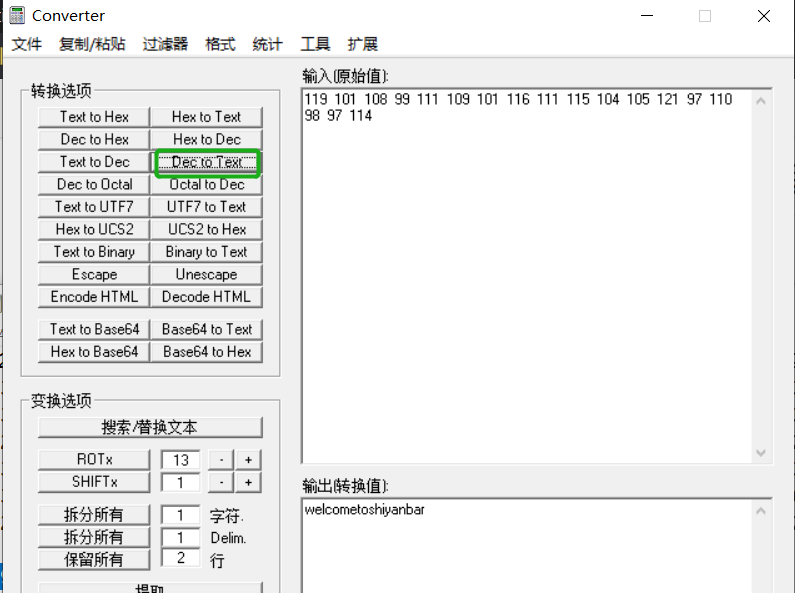Increase ROTx value with plus button
The image size is (795, 593).
(248, 460)
